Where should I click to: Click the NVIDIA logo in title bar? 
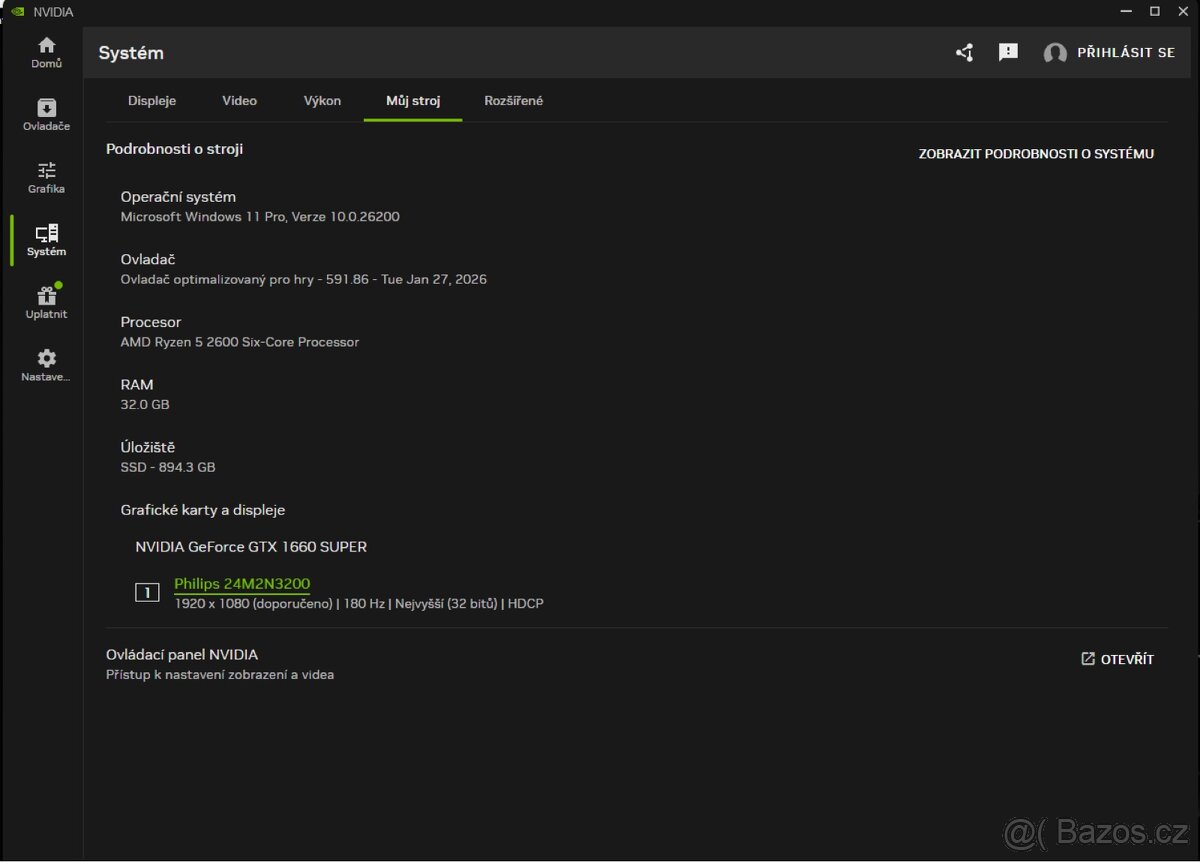(x=17, y=12)
